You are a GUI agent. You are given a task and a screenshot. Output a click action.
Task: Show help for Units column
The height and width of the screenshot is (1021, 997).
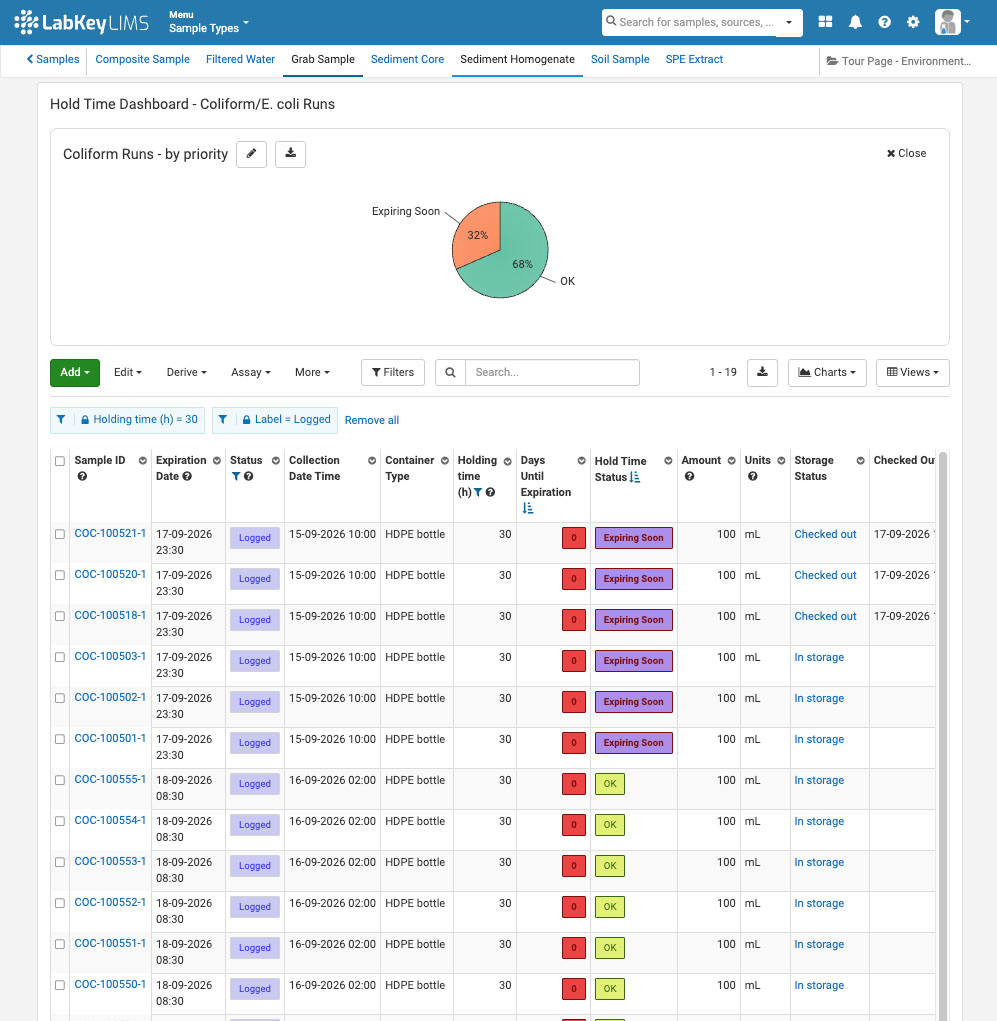pos(753,476)
